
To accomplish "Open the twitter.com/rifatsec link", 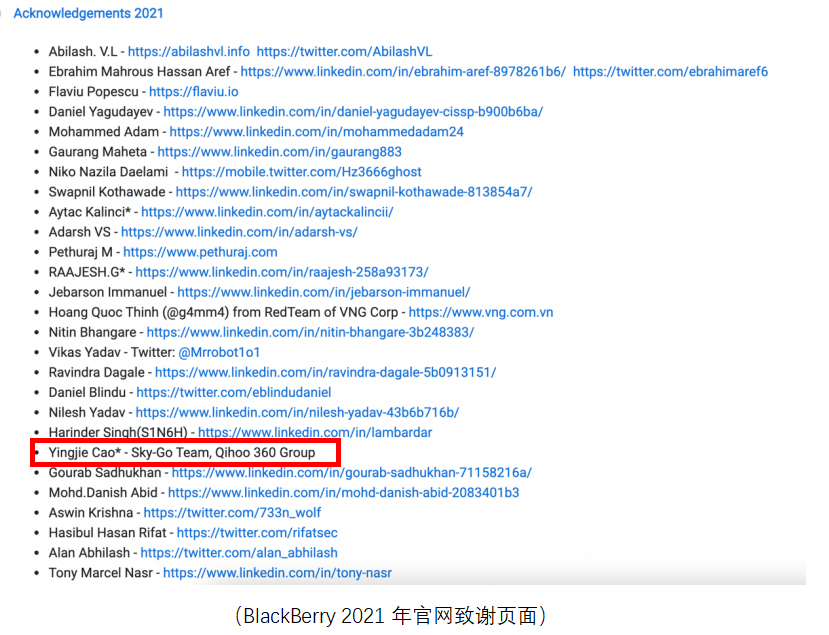I will pyautogui.click(x=257, y=533).
